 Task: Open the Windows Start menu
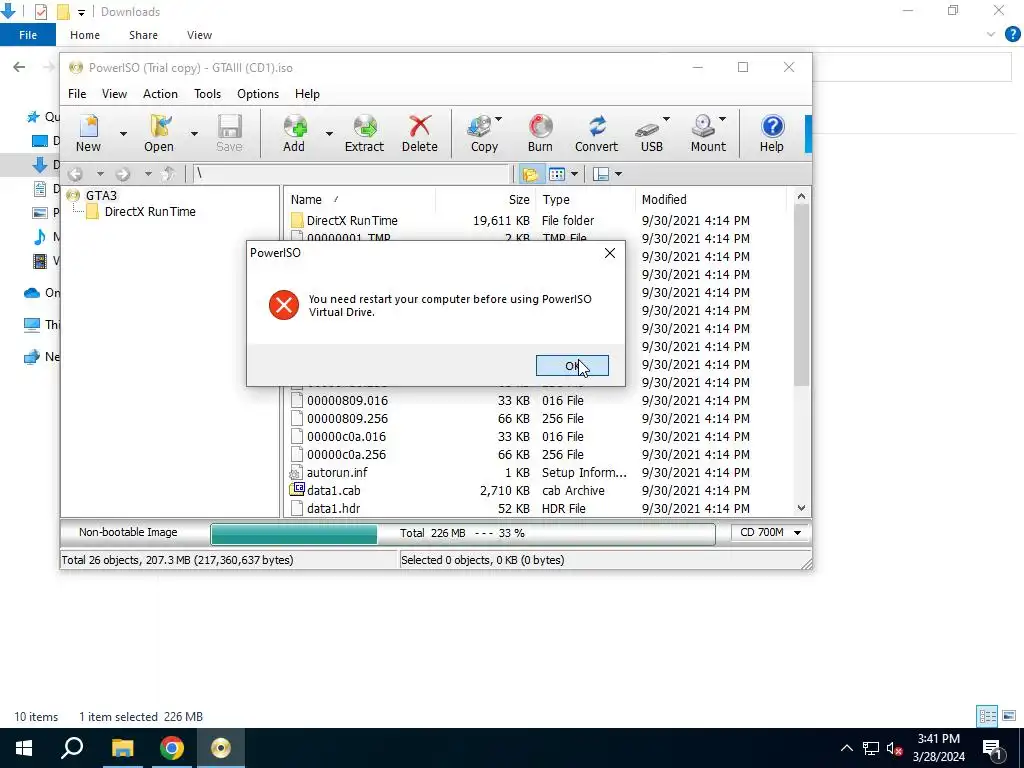coord(24,748)
